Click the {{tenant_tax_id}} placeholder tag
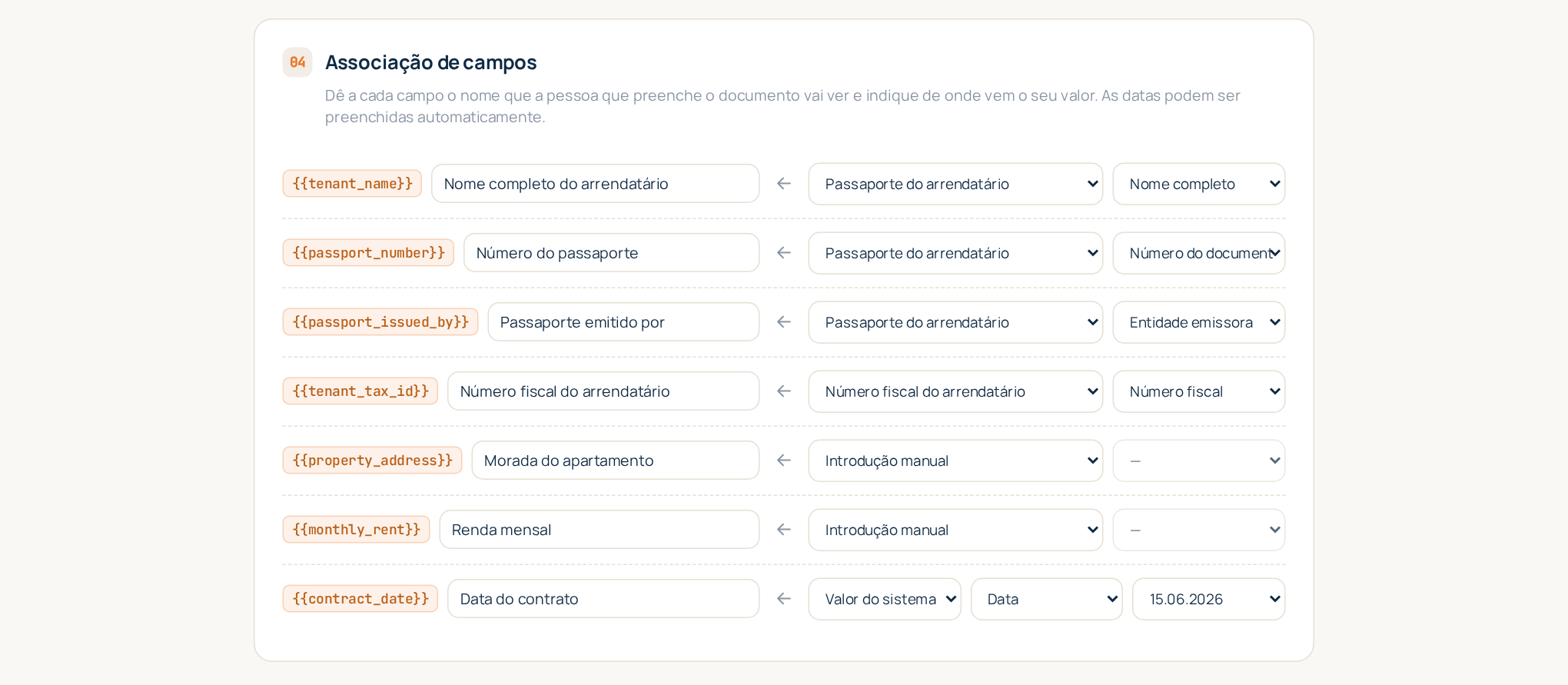The image size is (1568, 685). coord(360,391)
